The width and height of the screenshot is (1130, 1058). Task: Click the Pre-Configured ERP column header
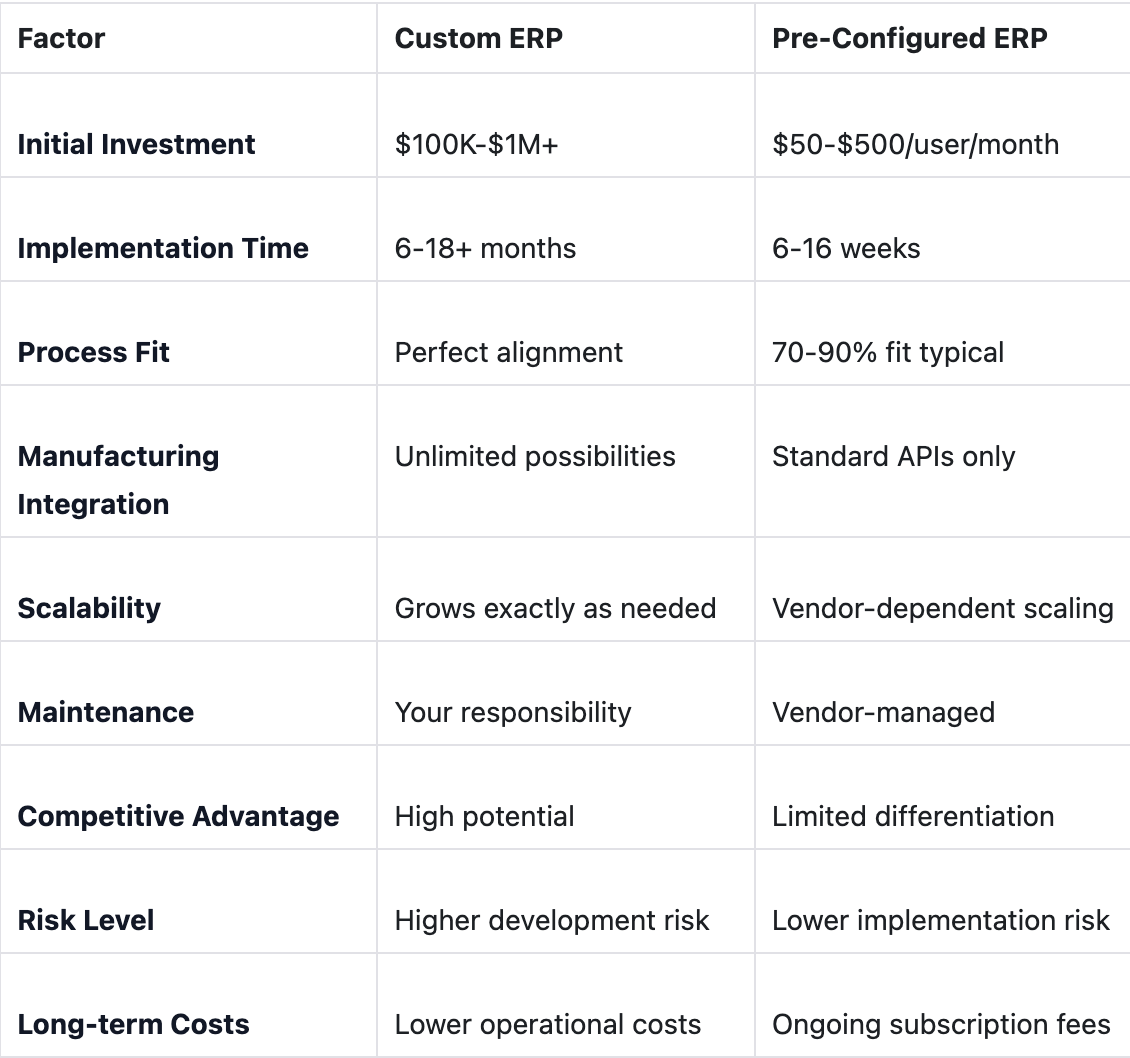point(909,39)
